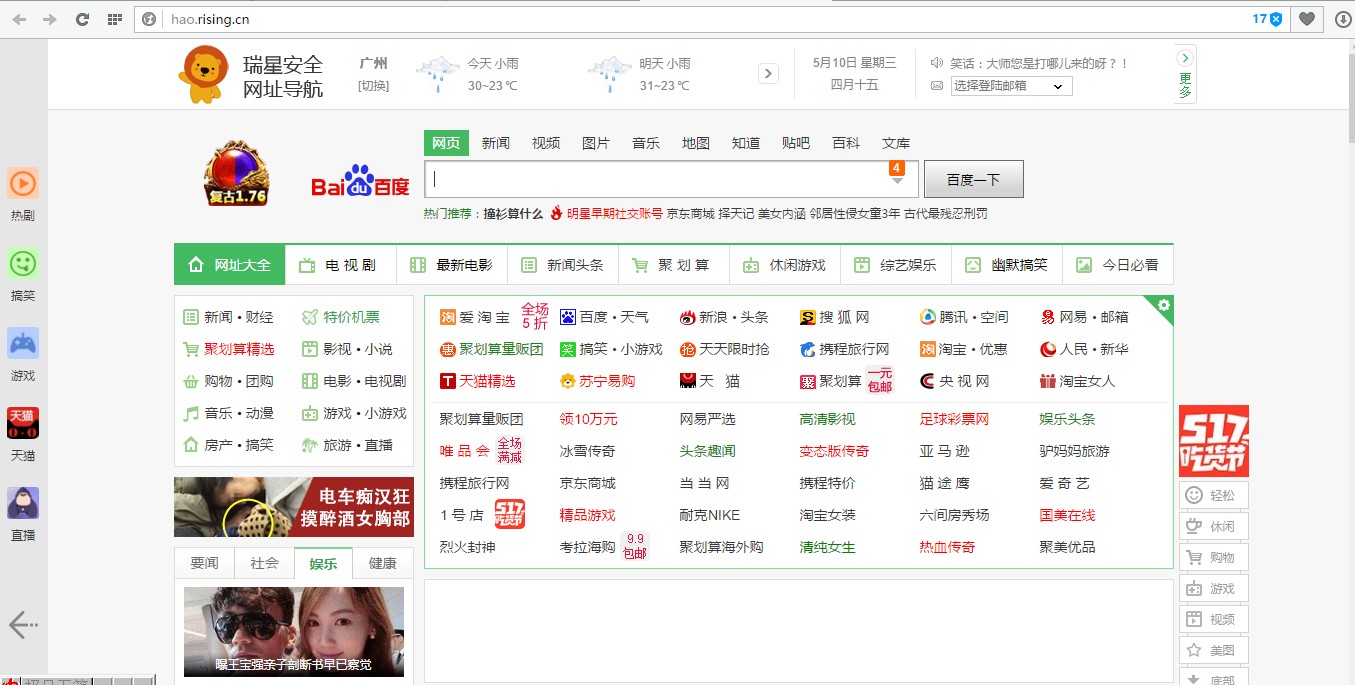
Task: Open the apps grid icon in toolbar
Action: (x=115, y=19)
